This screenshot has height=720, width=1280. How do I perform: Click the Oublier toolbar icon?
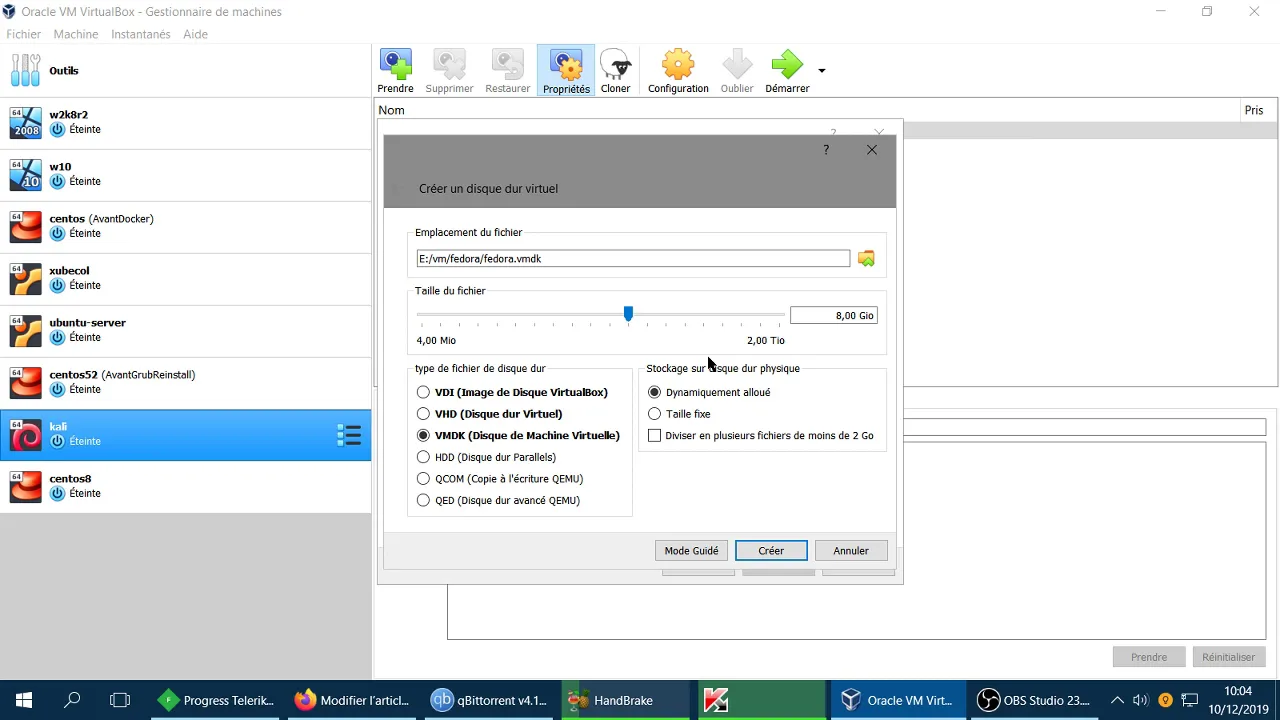point(737,71)
